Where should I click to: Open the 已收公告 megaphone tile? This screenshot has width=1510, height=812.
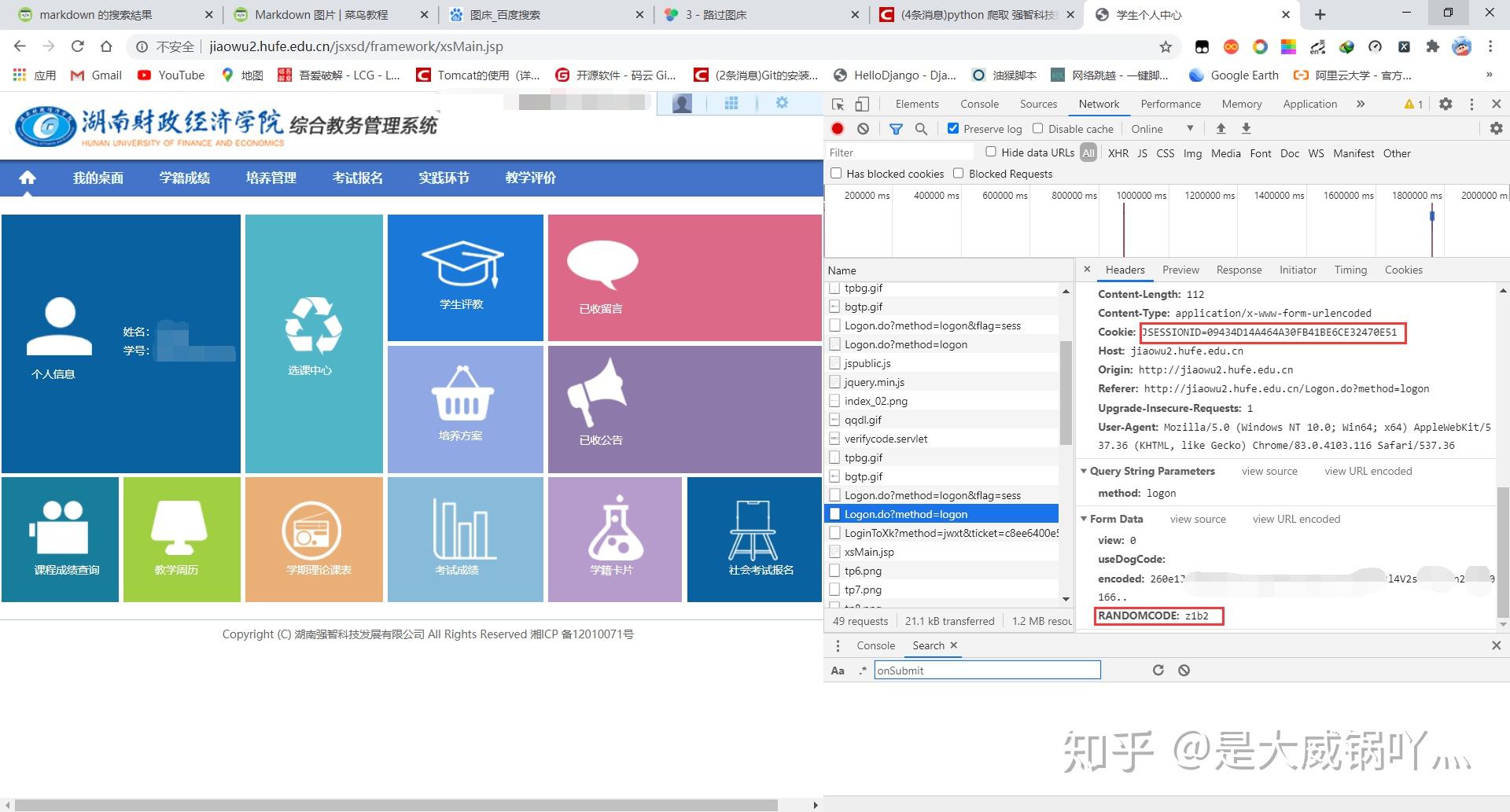tap(684, 410)
